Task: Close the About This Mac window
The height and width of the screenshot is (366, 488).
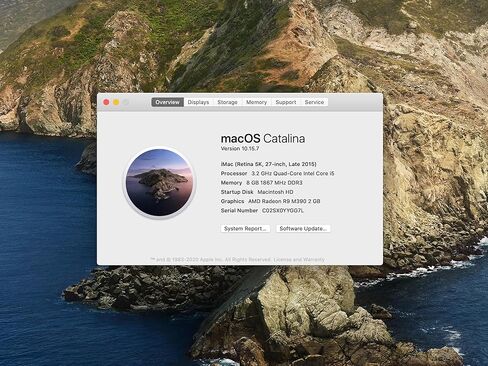Action: tap(106, 102)
